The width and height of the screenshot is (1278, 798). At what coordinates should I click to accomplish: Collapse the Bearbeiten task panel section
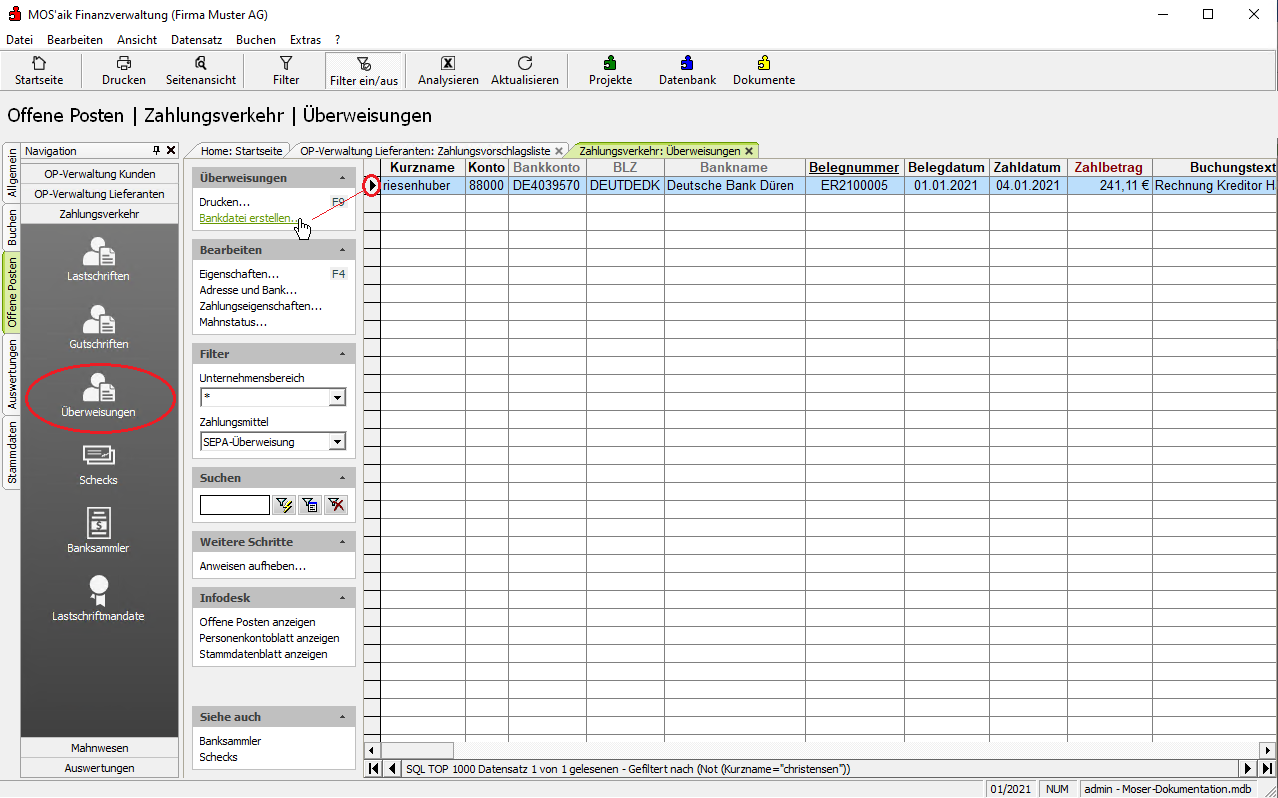(343, 250)
